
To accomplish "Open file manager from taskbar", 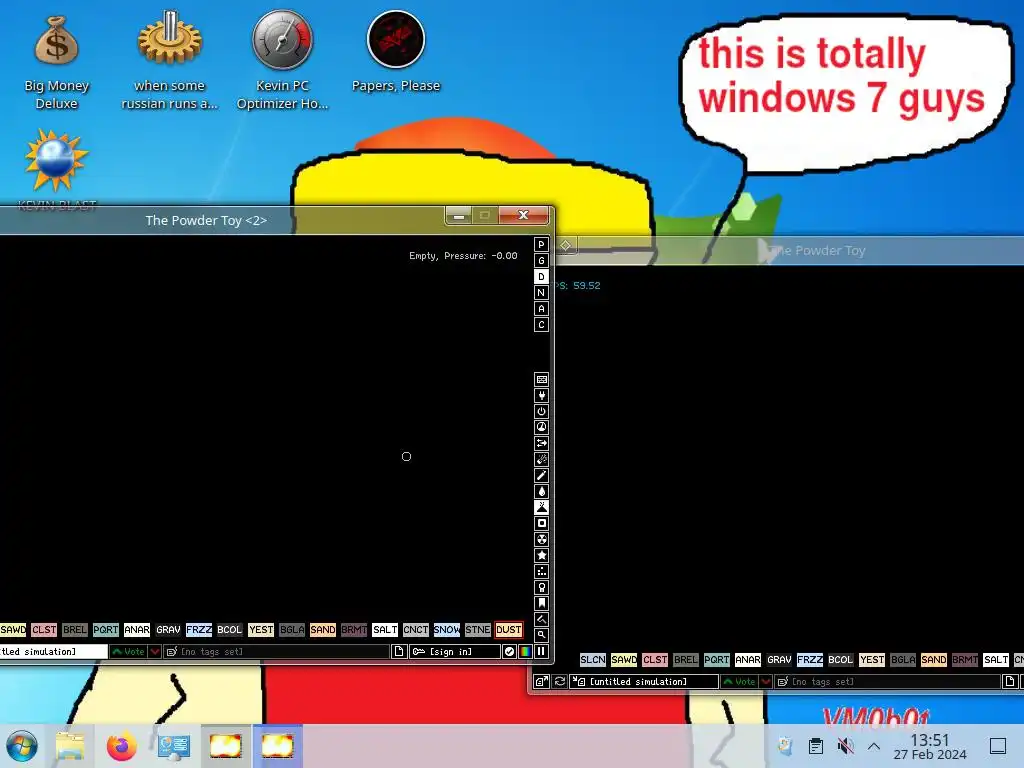I will [x=70, y=746].
